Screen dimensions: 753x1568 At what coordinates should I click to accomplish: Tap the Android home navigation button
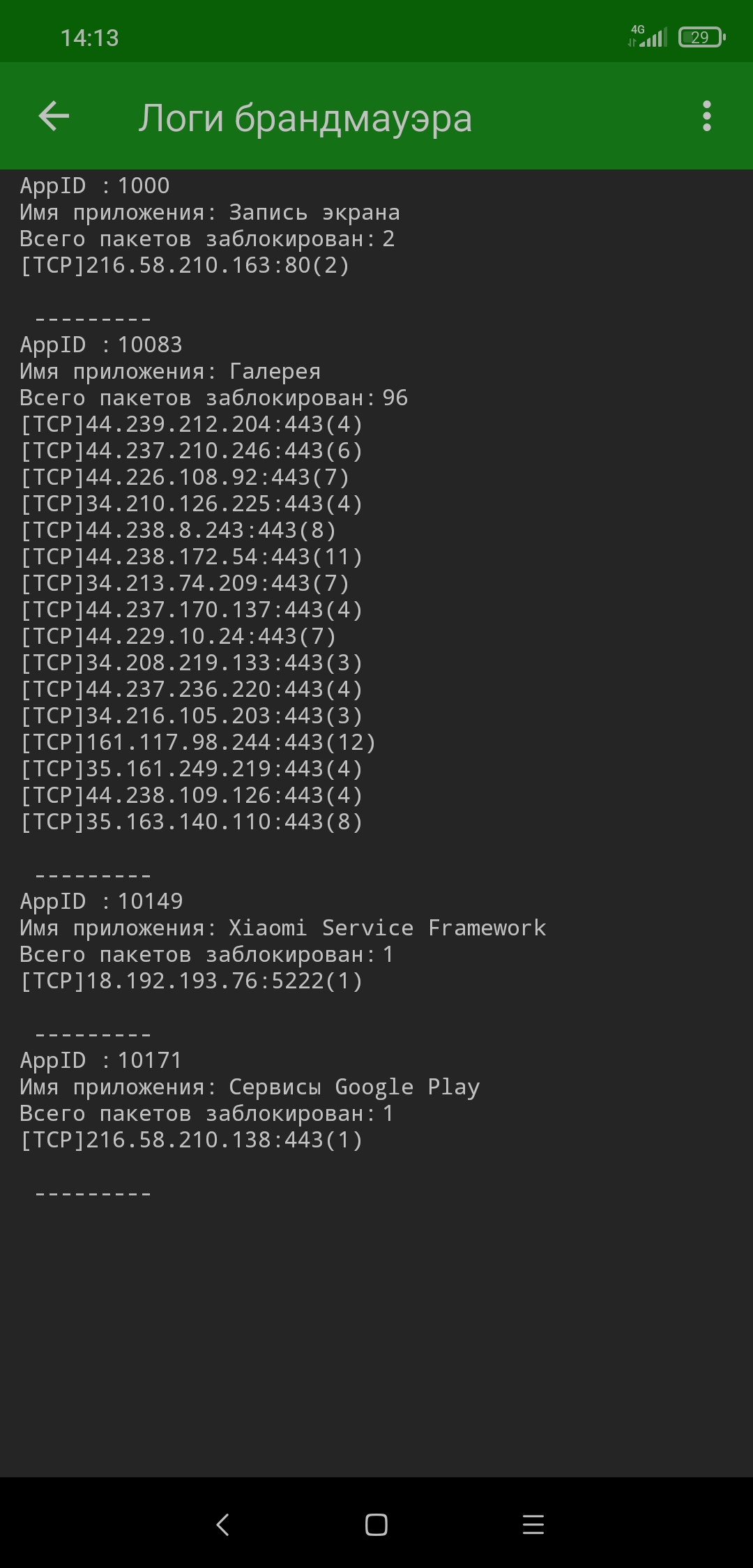[376, 1524]
